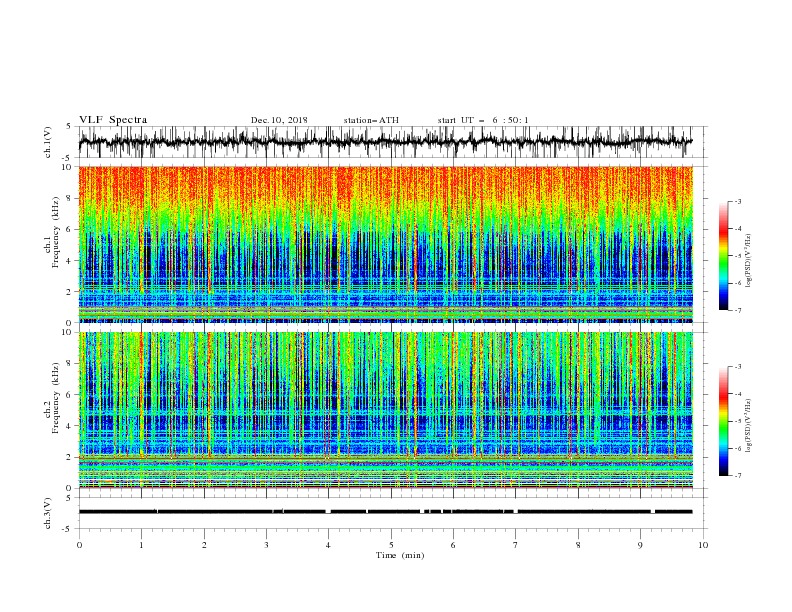Screen dimensions: 792x612
Task: Click the ch.1 colorbar 'log(PSD)(V²/Hz)' label
Action: [x=749, y=261]
